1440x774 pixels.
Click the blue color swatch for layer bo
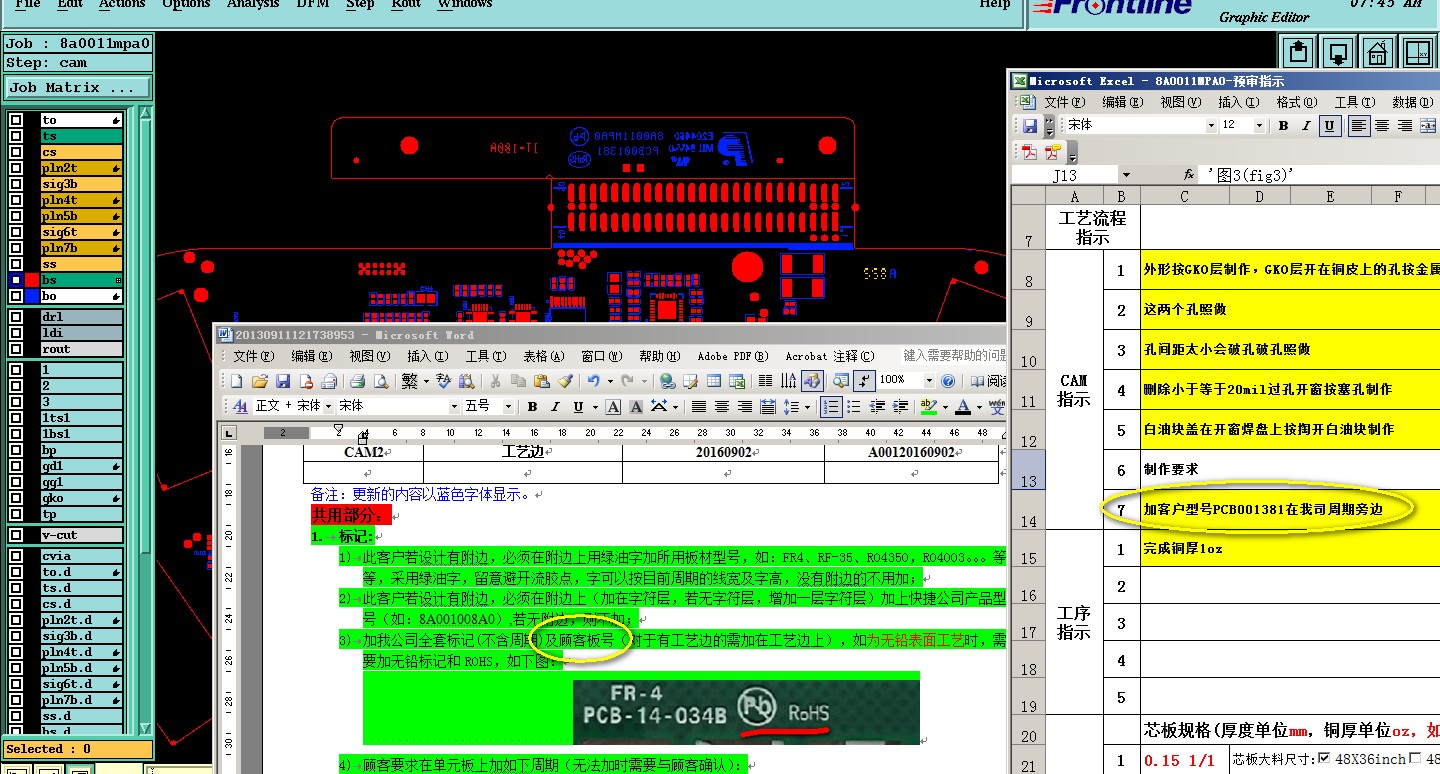[32, 296]
